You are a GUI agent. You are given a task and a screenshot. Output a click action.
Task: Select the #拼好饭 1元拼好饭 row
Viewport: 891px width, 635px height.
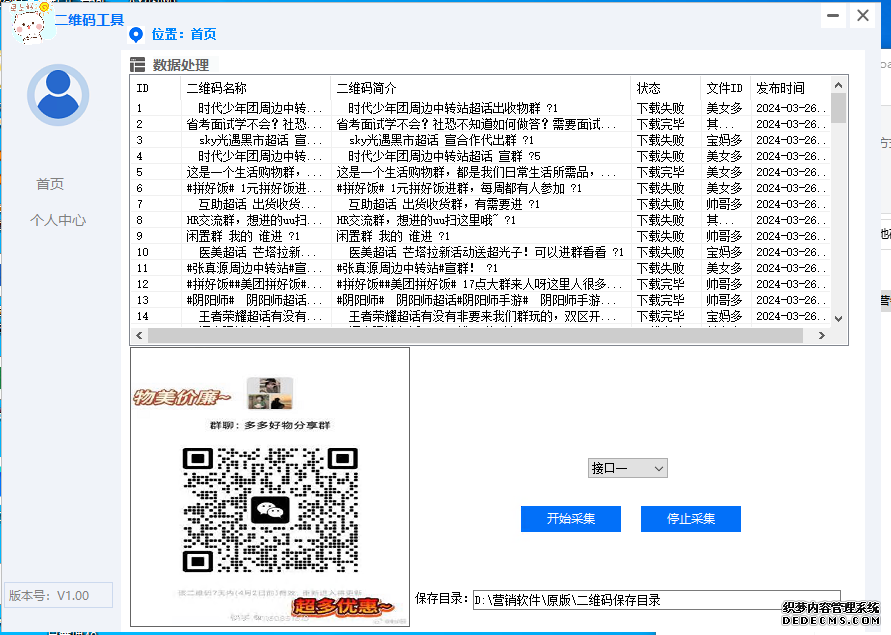pos(400,187)
